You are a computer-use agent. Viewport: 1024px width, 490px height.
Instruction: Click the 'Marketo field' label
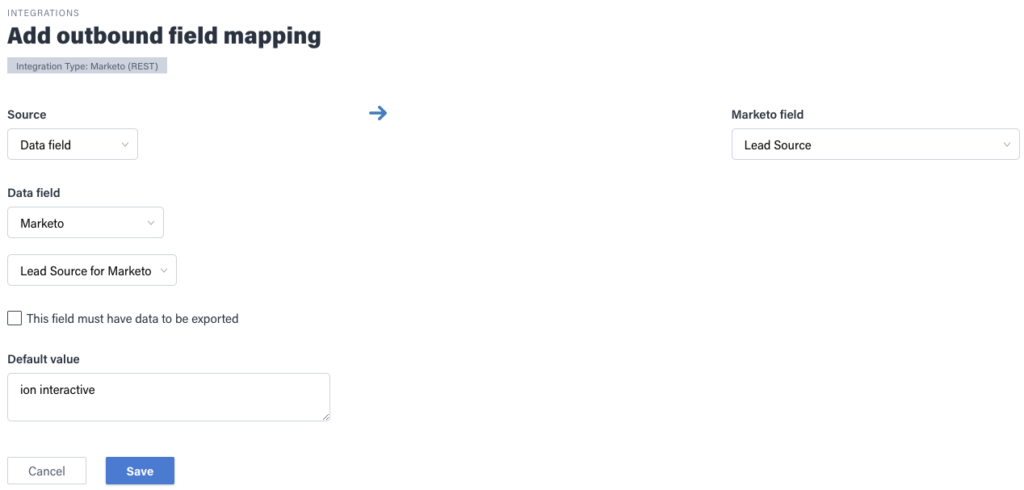coord(767,115)
